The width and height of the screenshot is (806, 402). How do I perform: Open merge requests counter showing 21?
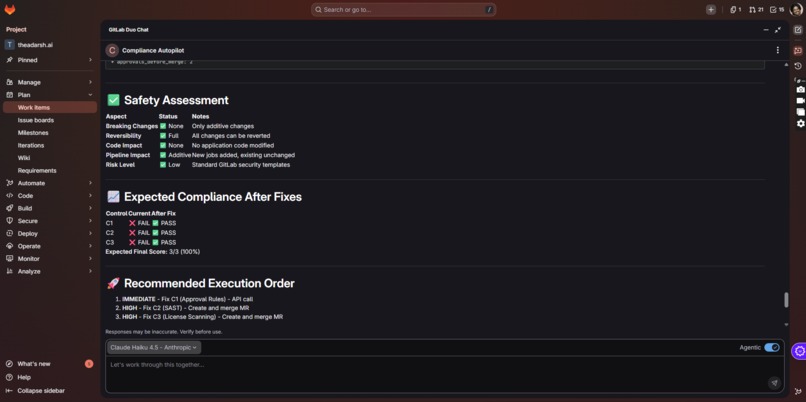pyautogui.click(x=756, y=9)
